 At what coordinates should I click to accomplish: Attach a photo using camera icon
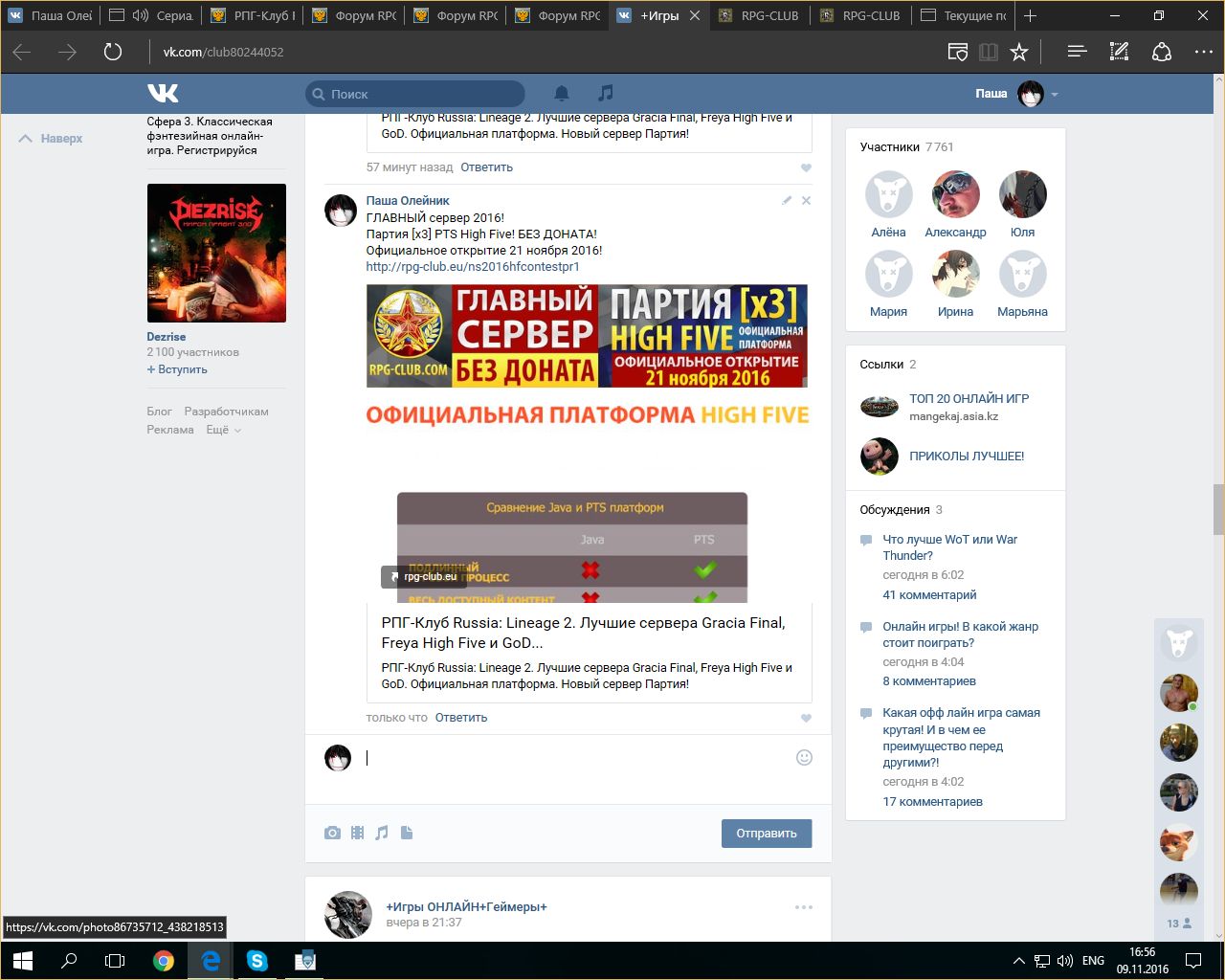click(332, 833)
